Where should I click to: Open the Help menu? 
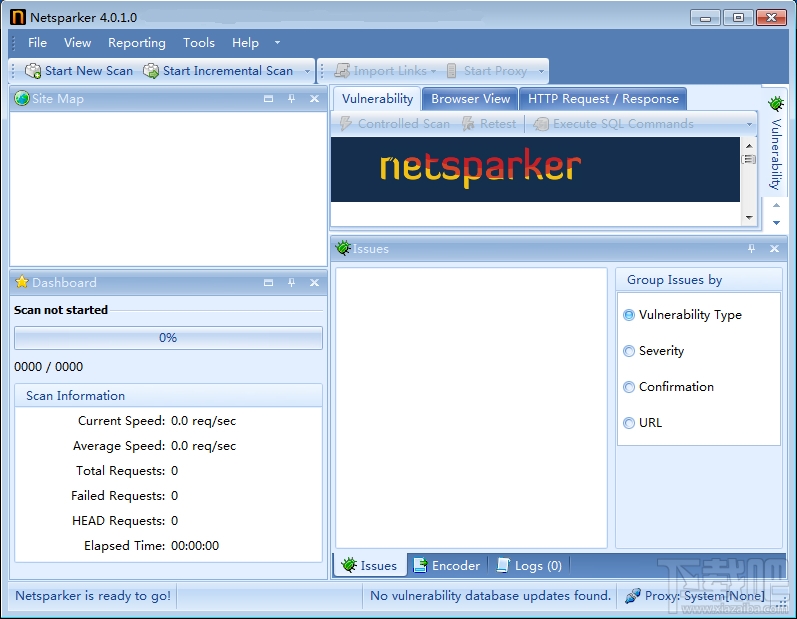245,43
